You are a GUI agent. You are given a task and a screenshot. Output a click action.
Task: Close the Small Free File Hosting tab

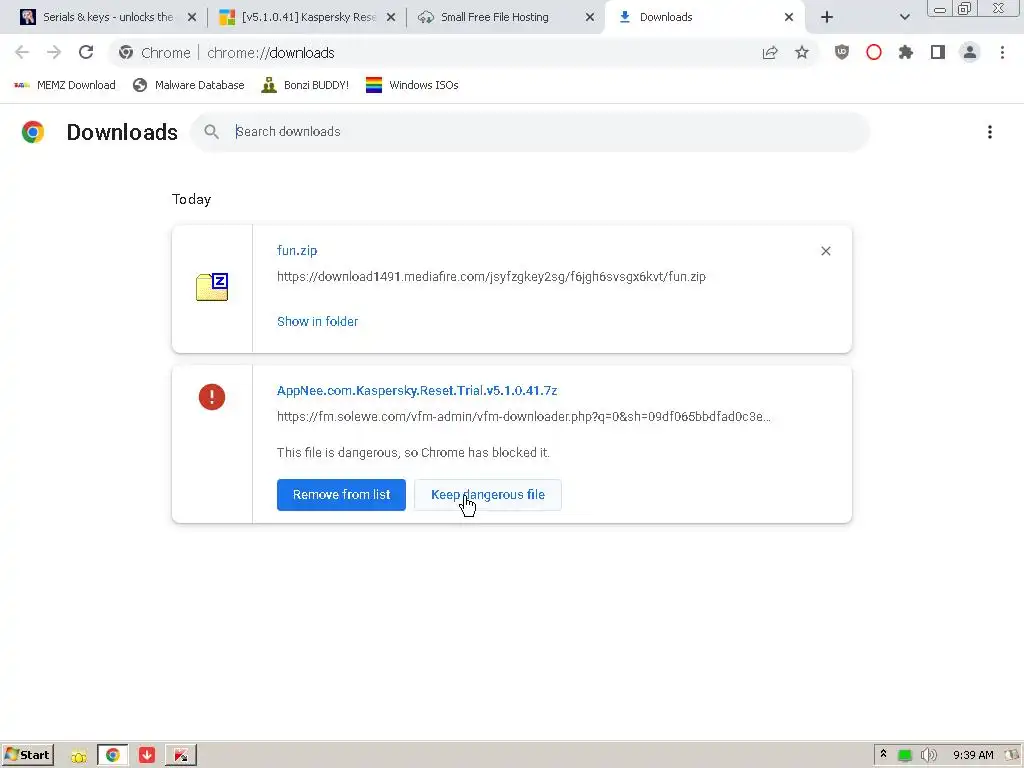click(x=590, y=17)
